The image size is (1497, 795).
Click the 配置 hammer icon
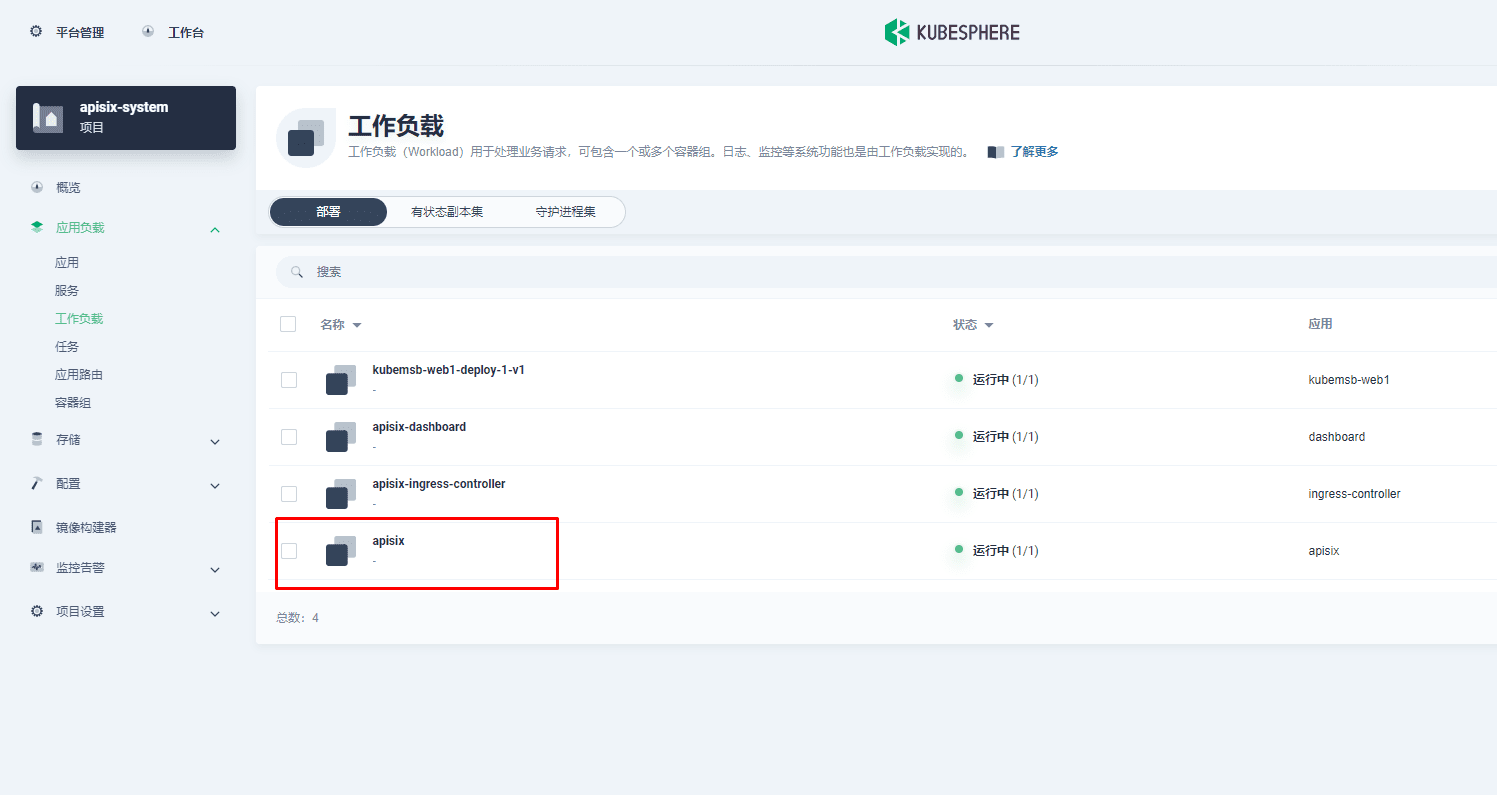37,483
